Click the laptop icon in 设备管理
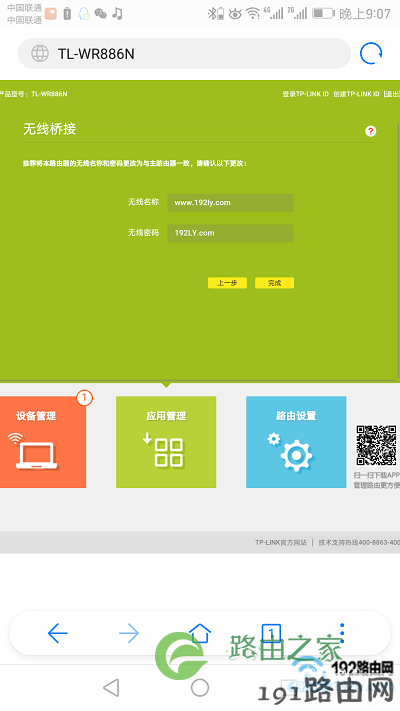400x711 pixels. (x=36, y=455)
